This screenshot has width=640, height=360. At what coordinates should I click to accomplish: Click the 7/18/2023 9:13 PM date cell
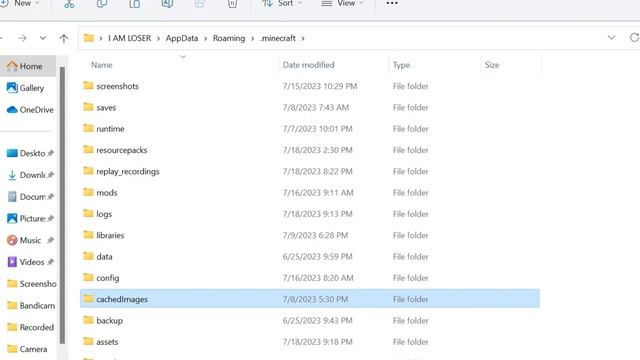point(317,214)
